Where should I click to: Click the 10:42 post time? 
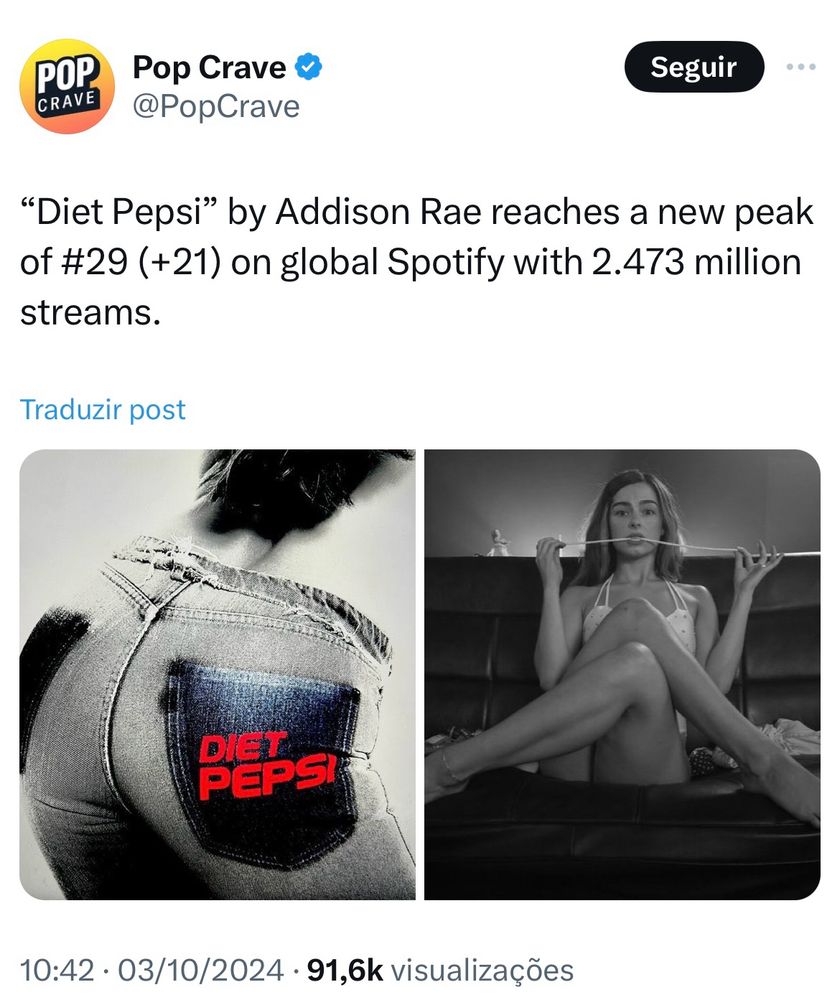tap(57, 971)
